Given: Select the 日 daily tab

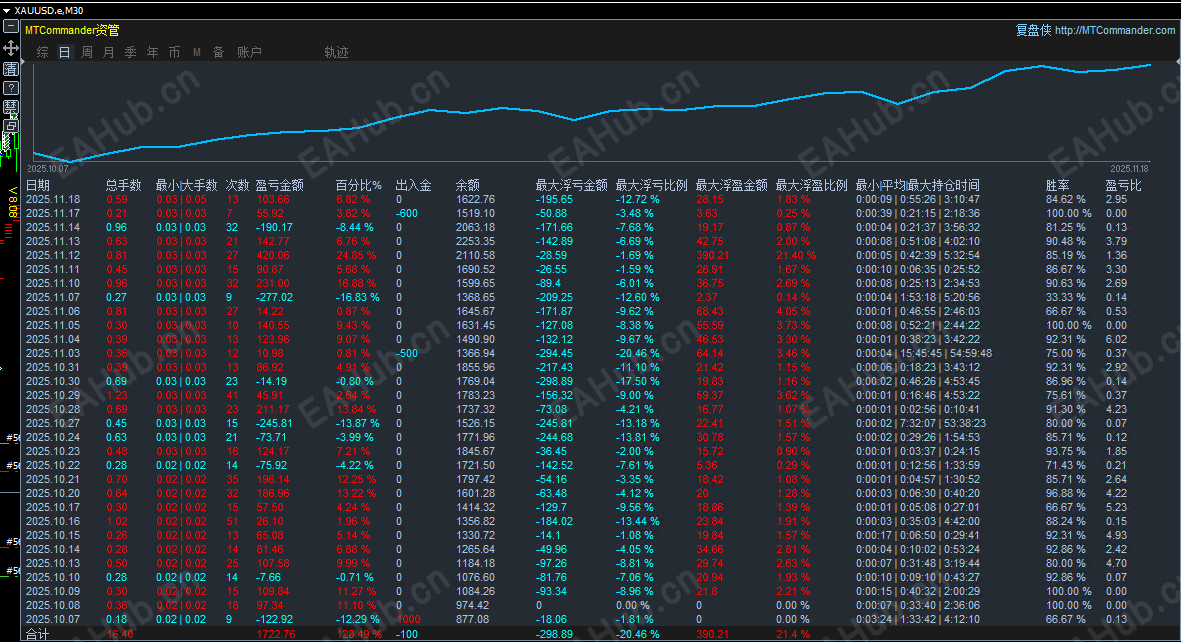Looking at the screenshot, I should [65, 52].
